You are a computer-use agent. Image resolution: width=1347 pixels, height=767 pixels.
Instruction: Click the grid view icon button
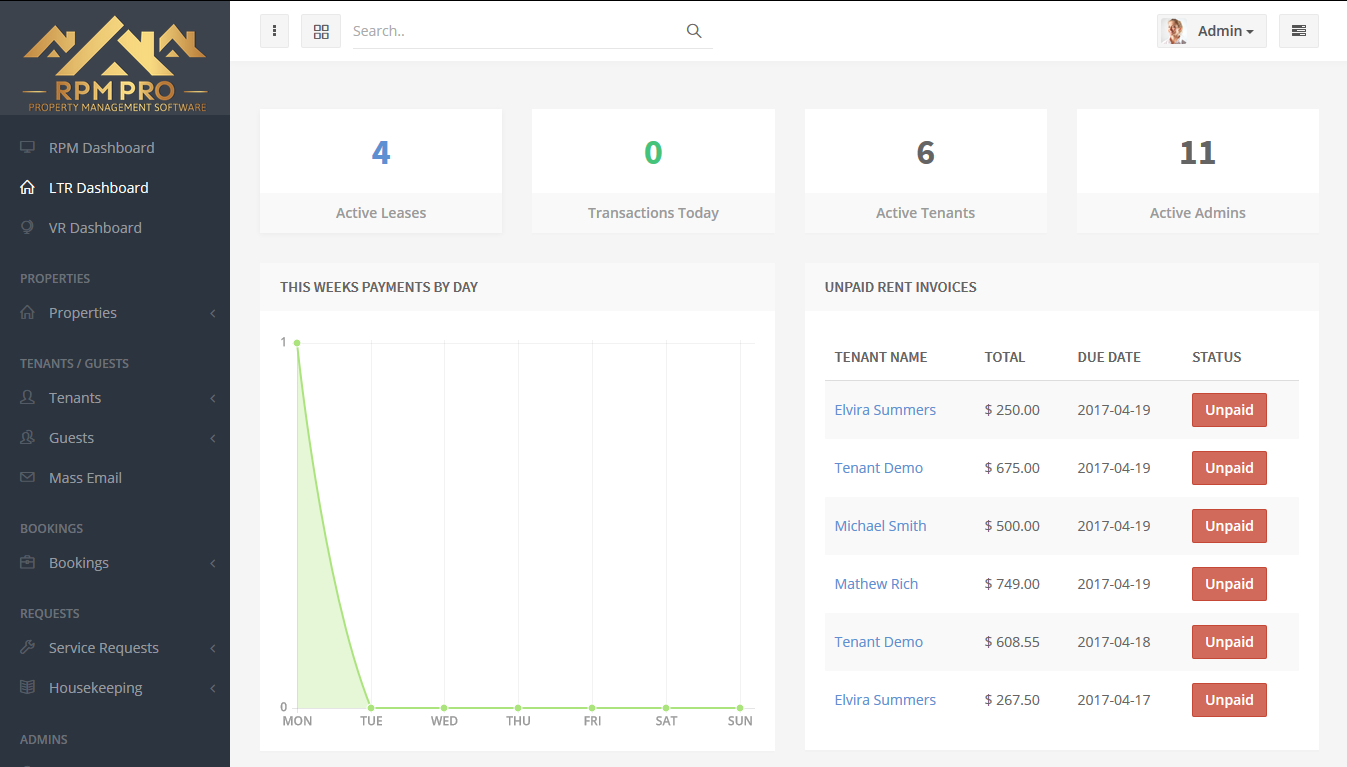point(321,31)
